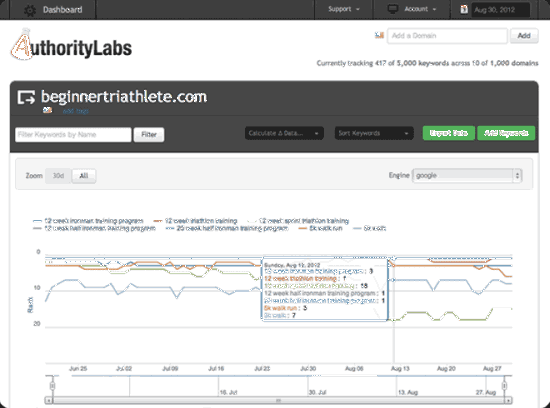Click the calendar icon beside the date
This screenshot has width=550, height=408.
click(464, 9)
